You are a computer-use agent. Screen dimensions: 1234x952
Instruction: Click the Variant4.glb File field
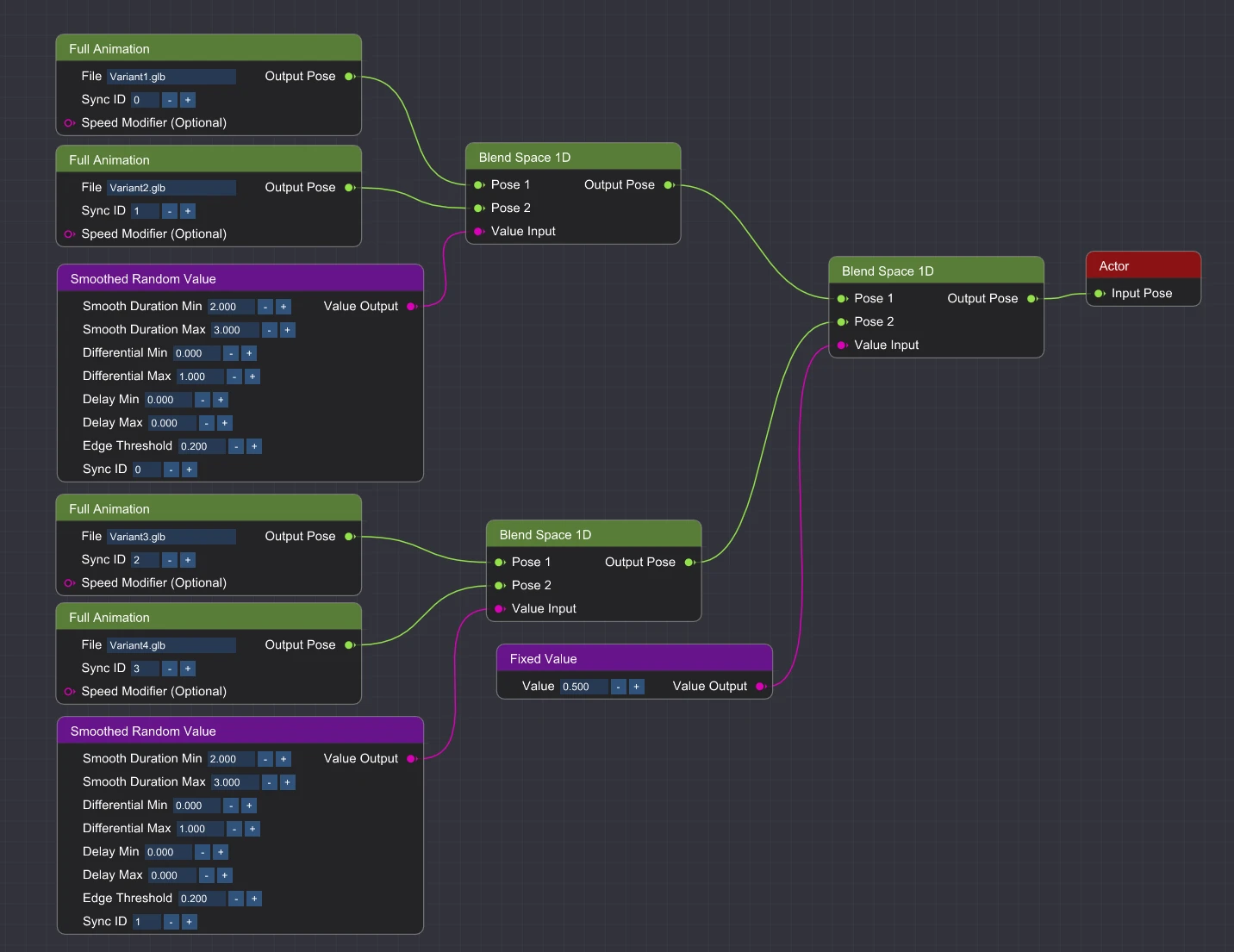click(x=171, y=645)
